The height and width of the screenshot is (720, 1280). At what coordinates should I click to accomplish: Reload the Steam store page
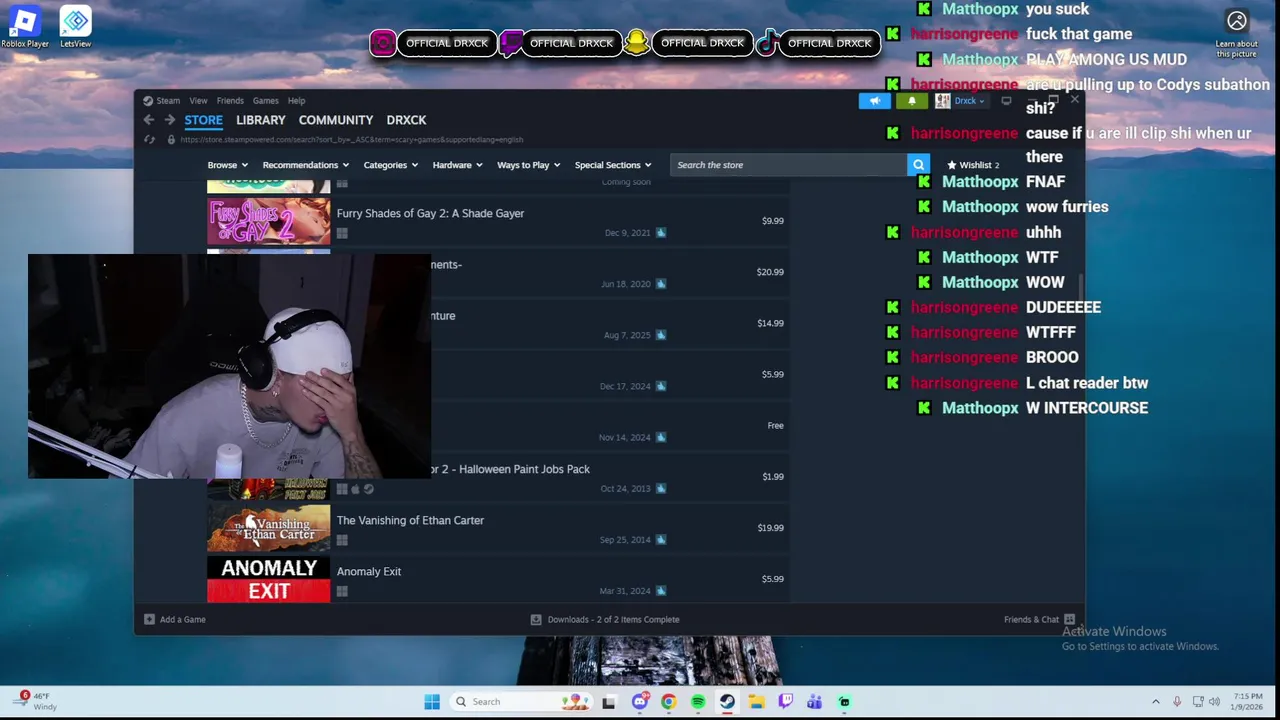tap(149, 140)
